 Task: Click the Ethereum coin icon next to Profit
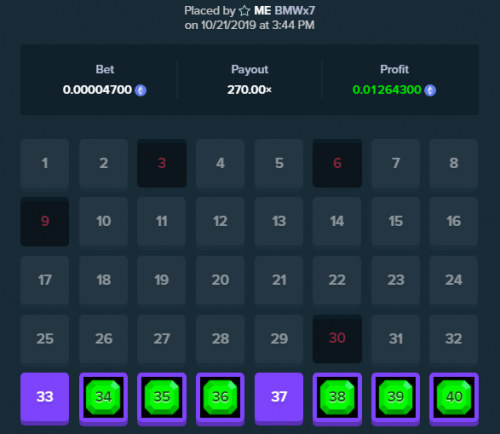click(430, 90)
